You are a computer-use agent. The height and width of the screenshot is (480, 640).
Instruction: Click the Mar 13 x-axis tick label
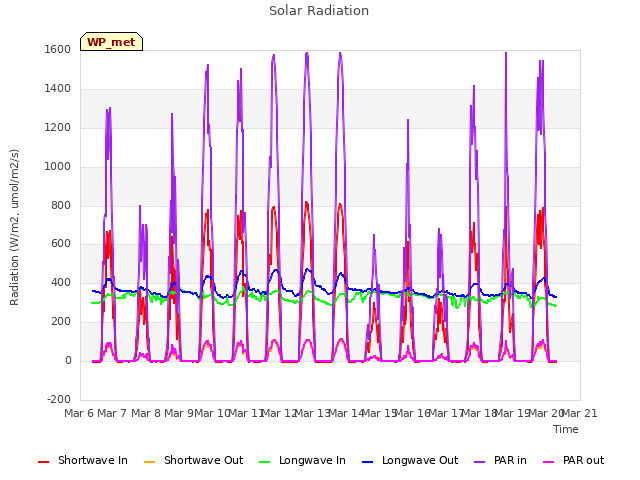[x=312, y=413]
